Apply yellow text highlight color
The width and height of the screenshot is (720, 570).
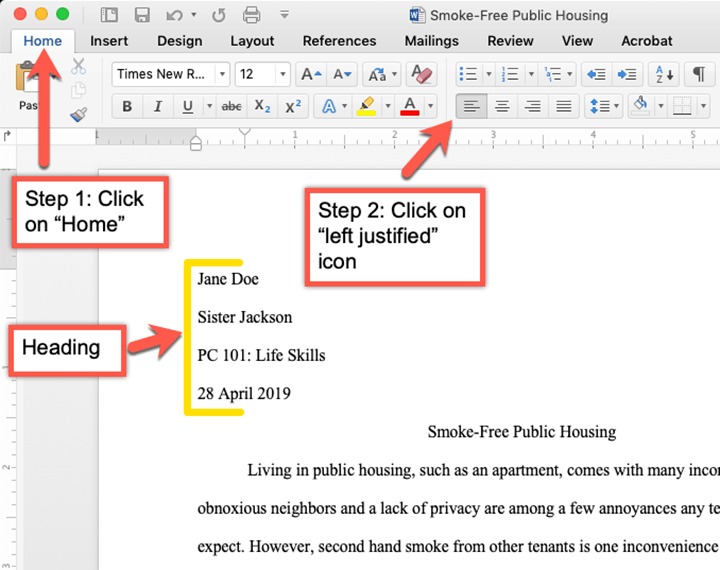tap(366, 107)
